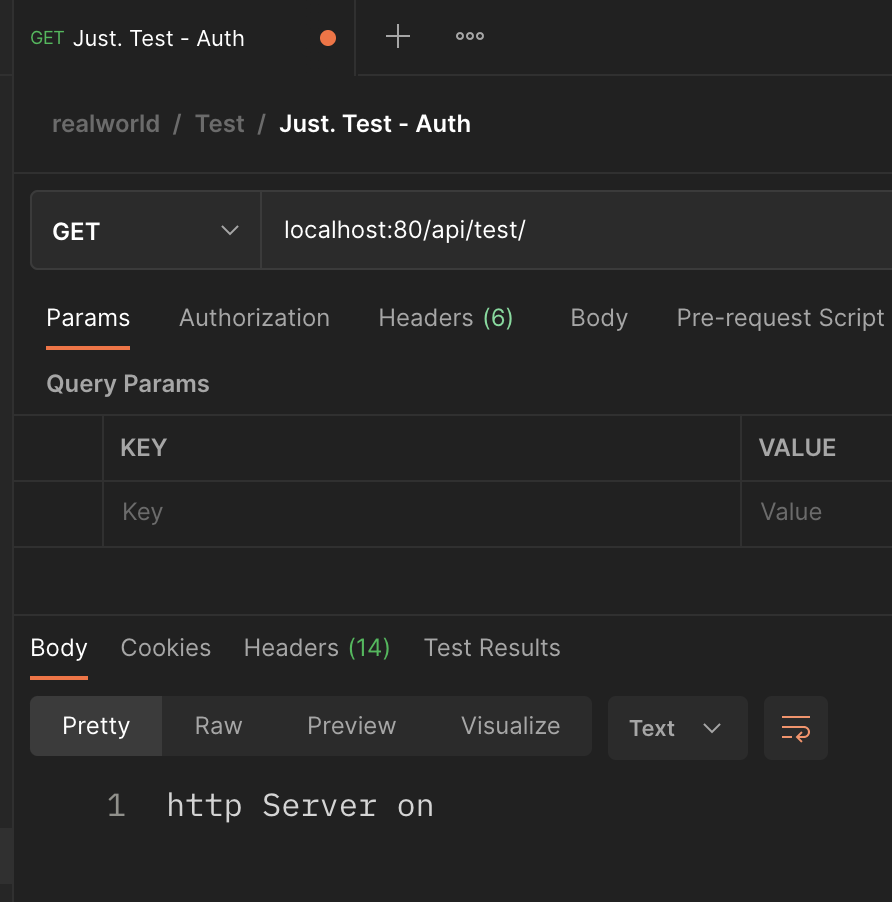
Task: Click the realworld breadcrumb link
Action: (106, 124)
